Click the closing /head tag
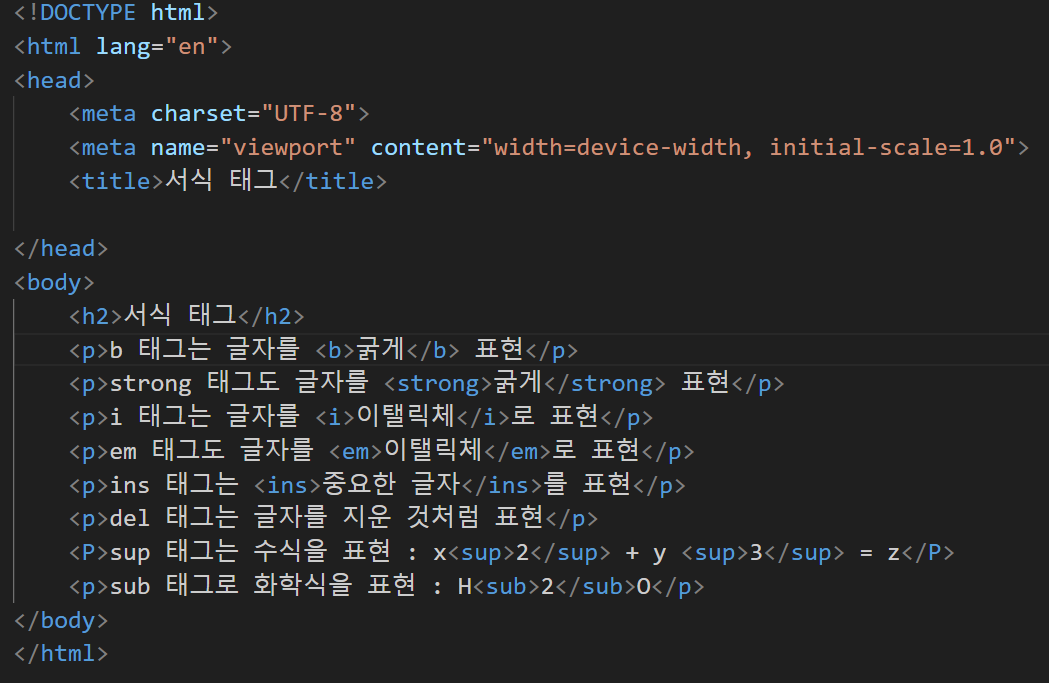The image size is (1049, 683). [x=61, y=249]
